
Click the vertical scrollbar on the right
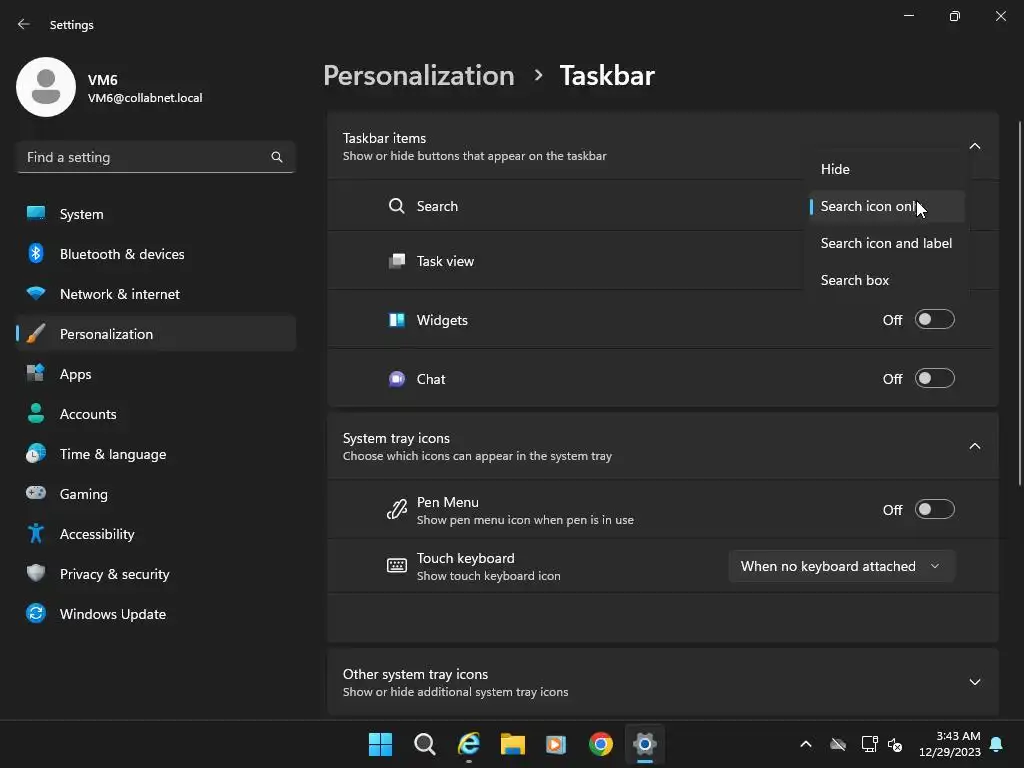1019,304
